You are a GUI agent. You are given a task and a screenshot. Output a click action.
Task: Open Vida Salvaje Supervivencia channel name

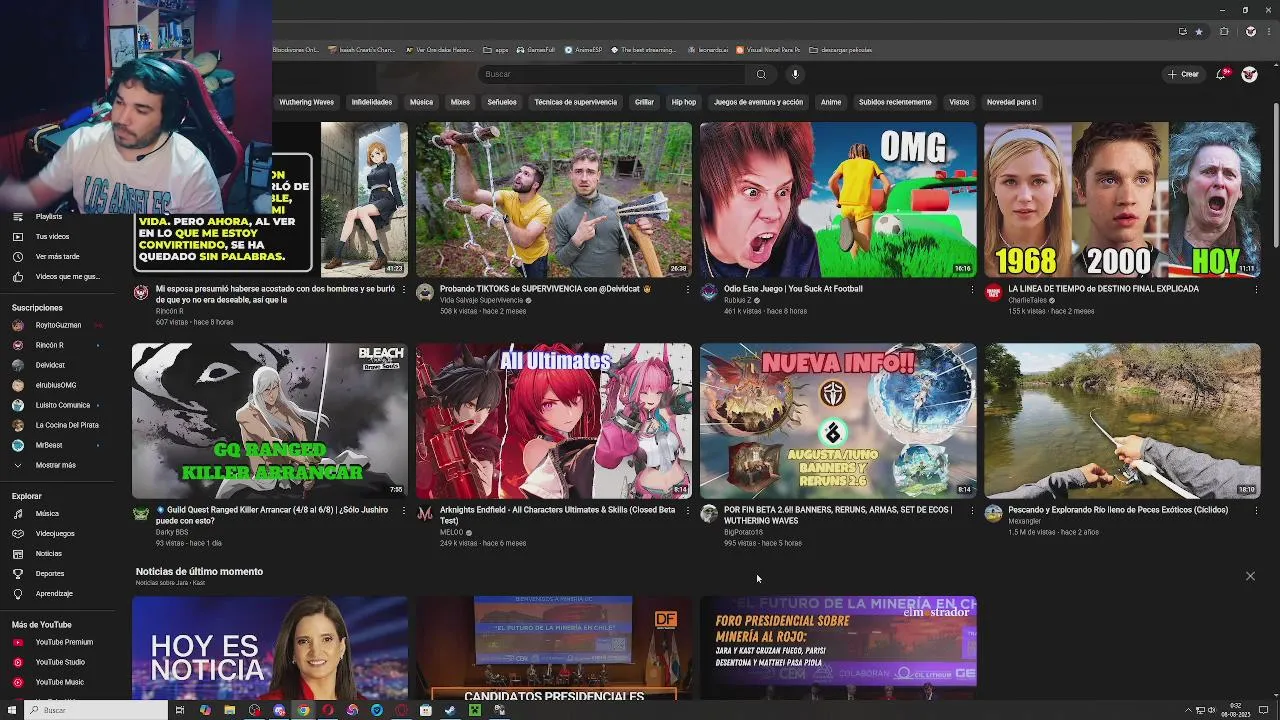click(481, 300)
